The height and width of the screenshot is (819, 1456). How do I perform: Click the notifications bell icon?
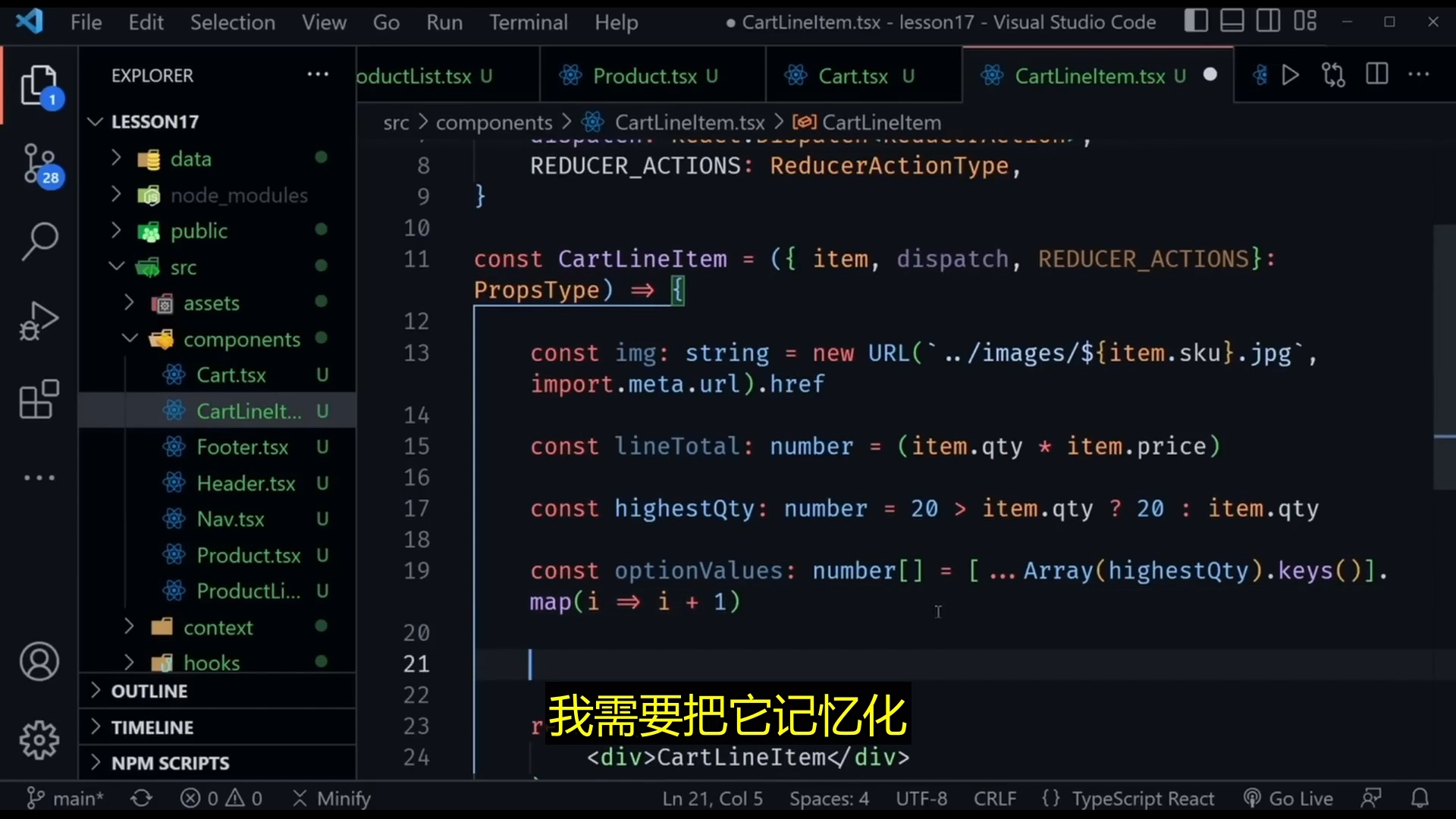(x=1420, y=798)
